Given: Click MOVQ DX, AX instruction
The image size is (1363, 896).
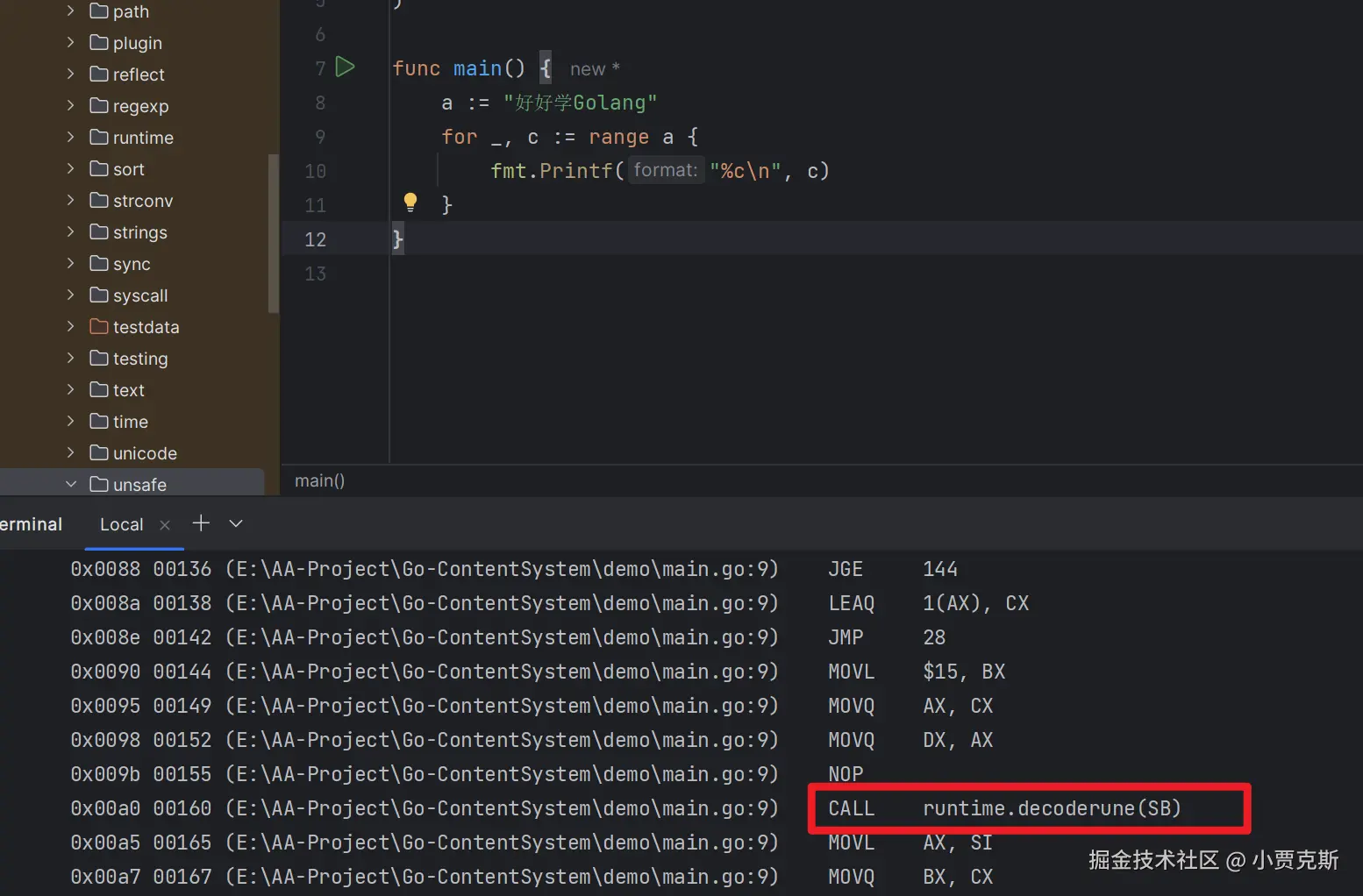Looking at the screenshot, I should coord(910,740).
